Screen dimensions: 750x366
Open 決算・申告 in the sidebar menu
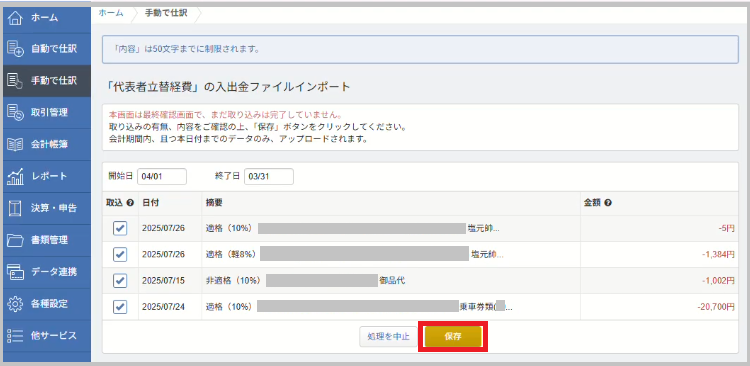click(x=47, y=208)
